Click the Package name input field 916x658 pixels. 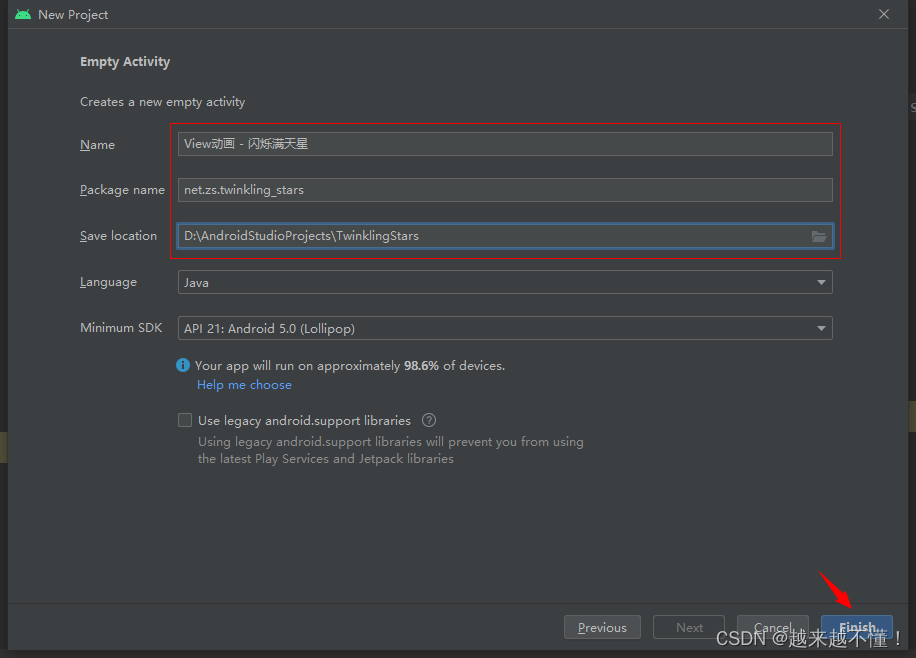pos(505,190)
